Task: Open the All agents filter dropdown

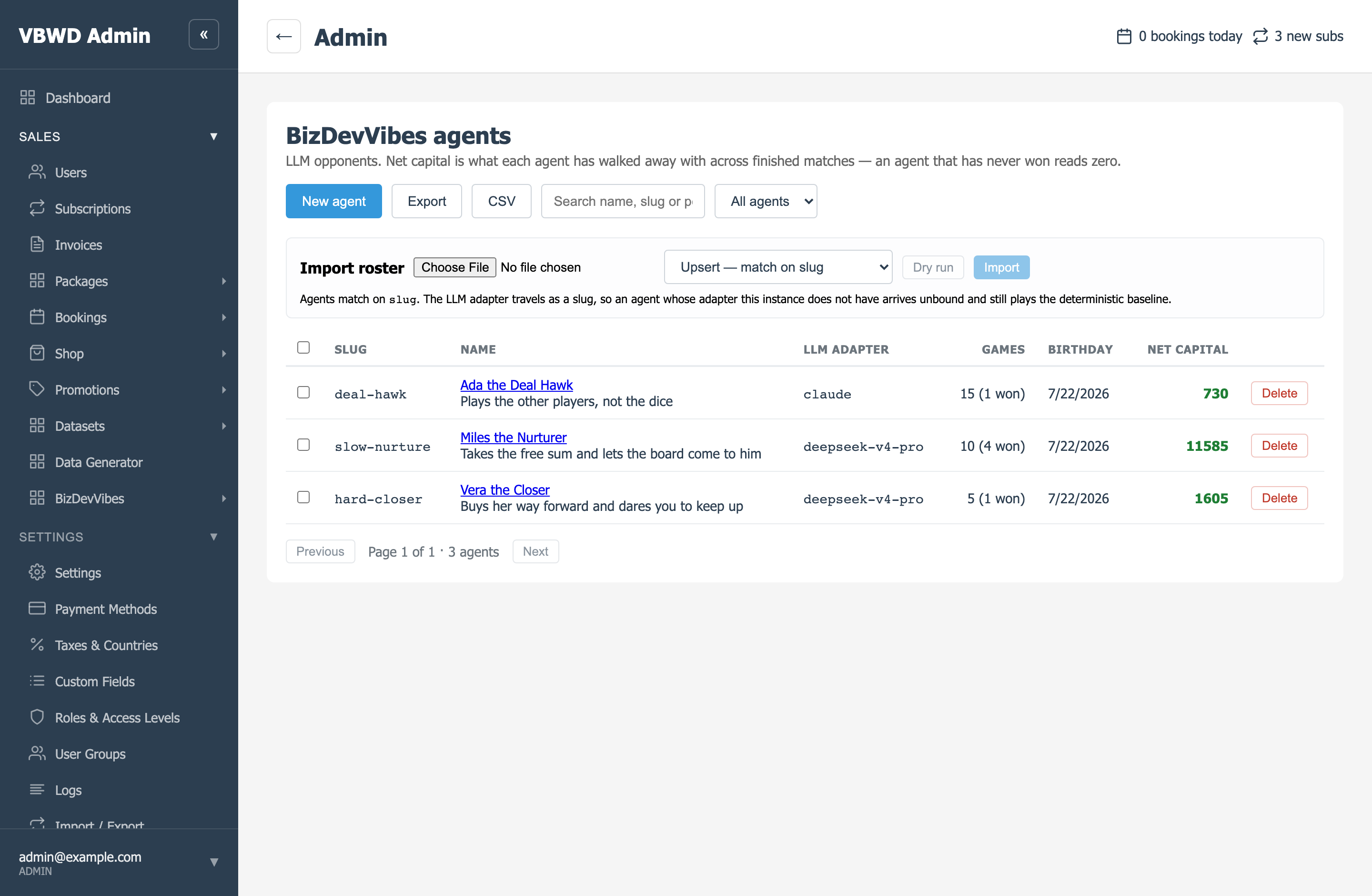Action: pos(766,201)
